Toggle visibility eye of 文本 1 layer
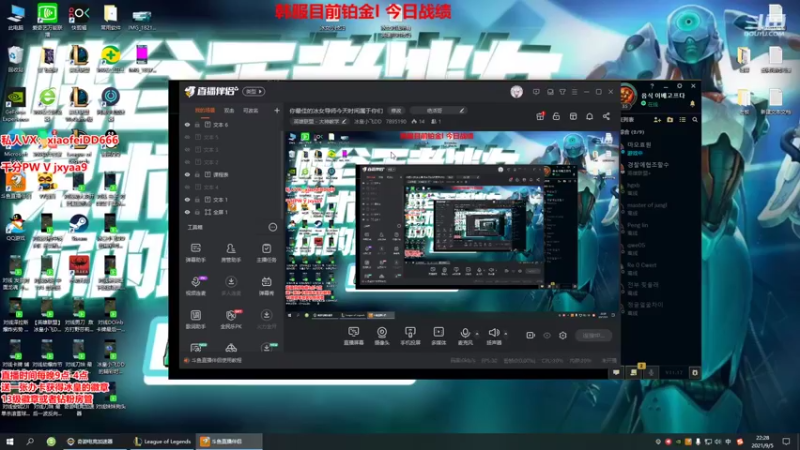Screen dimensions: 800x450 [187, 199]
